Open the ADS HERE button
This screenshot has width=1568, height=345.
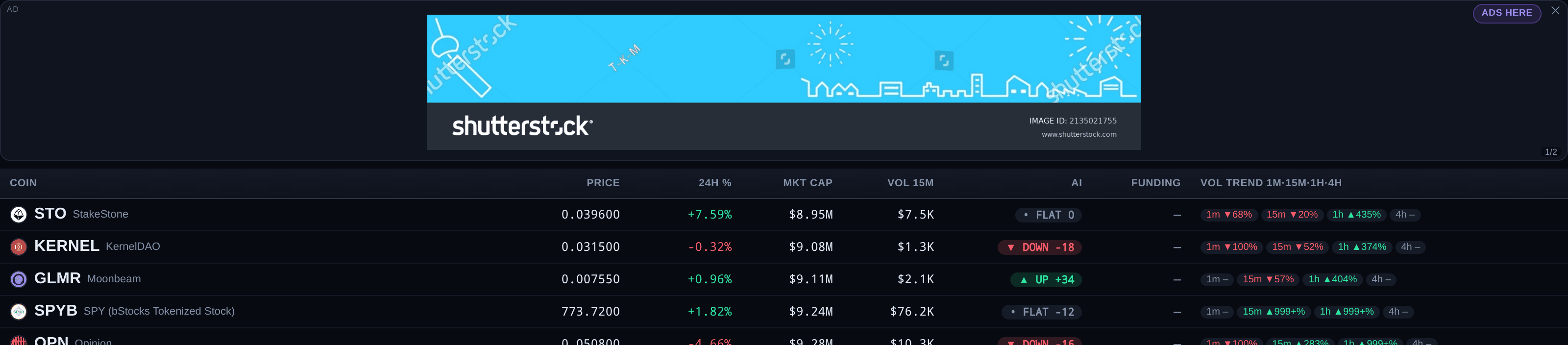[x=1507, y=13]
